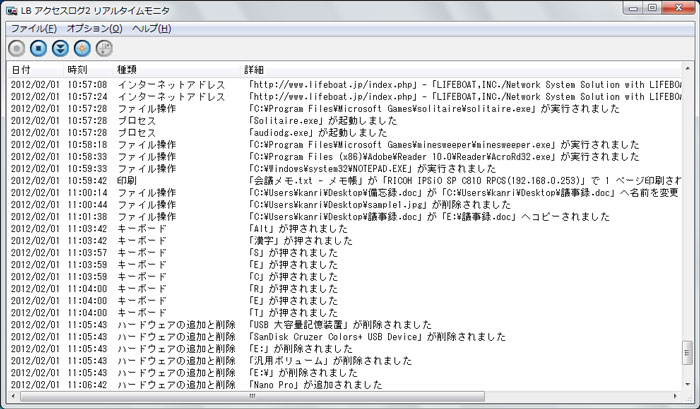This screenshot has width=700, height=409.
Task: Click the grayed record start toolbar icon
Action: 17,48
